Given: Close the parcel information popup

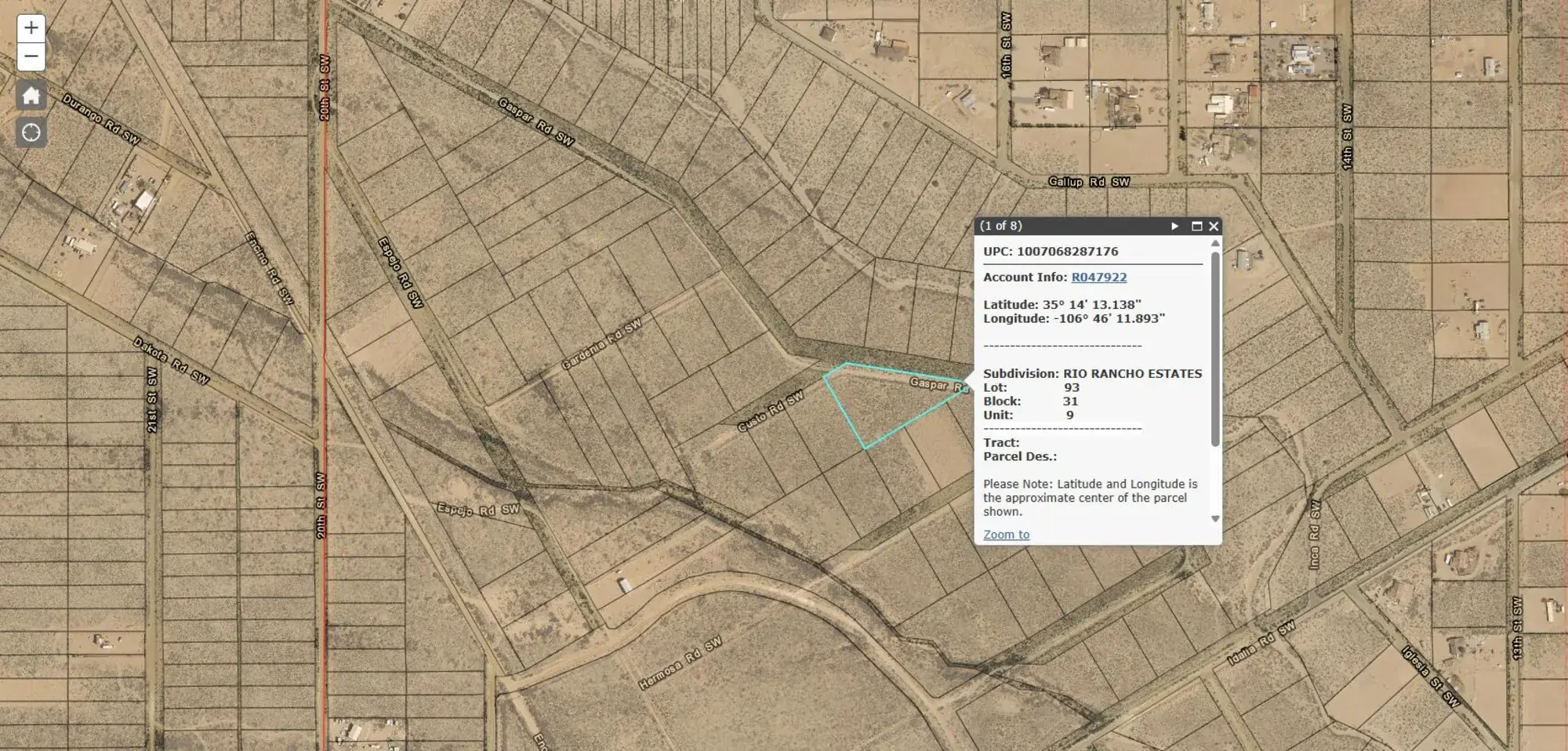Looking at the screenshot, I should pyautogui.click(x=1213, y=226).
